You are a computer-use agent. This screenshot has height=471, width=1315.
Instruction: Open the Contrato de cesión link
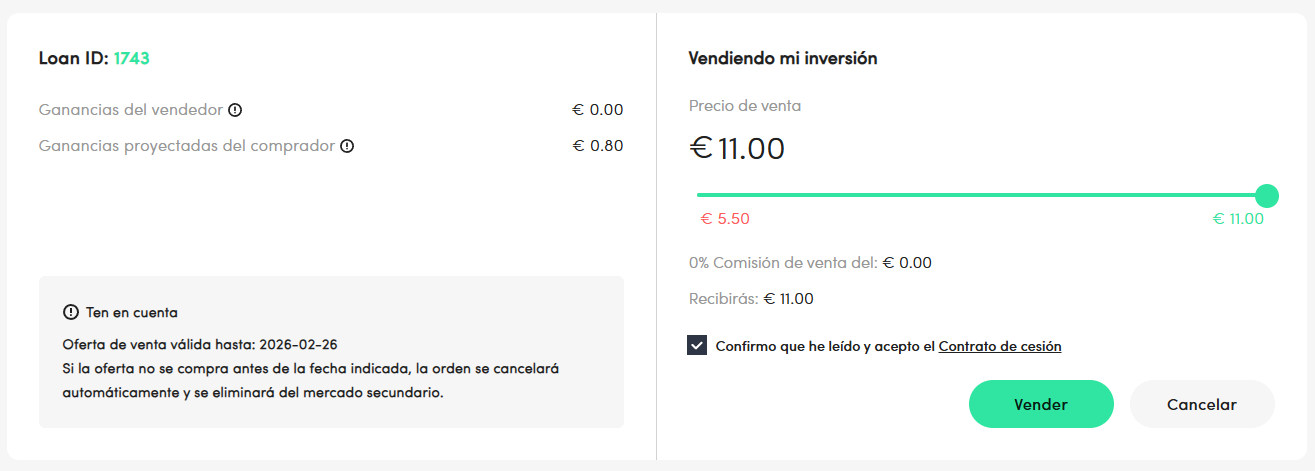click(999, 347)
